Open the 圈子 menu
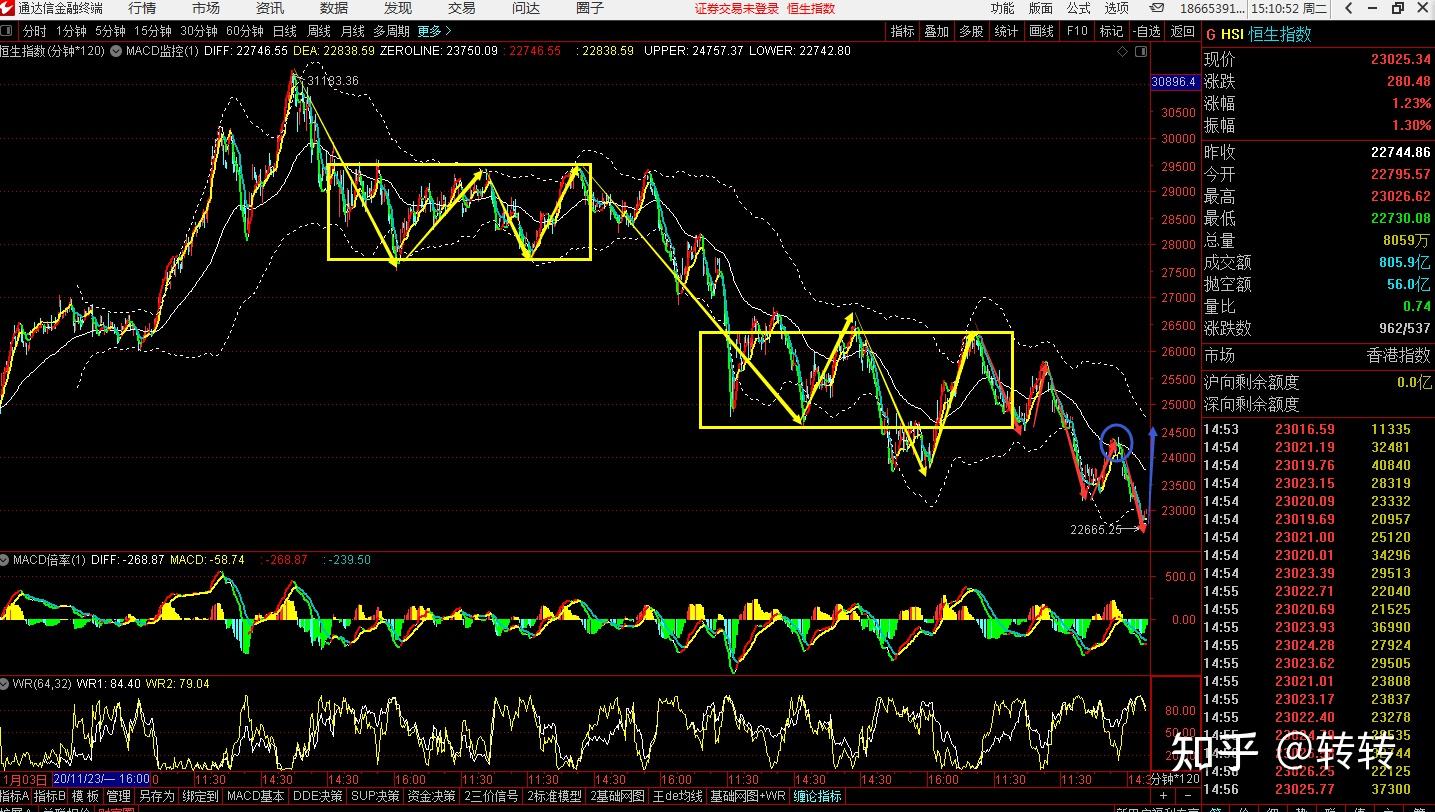Image resolution: width=1435 pixels, height=812 pixels. 590,8
